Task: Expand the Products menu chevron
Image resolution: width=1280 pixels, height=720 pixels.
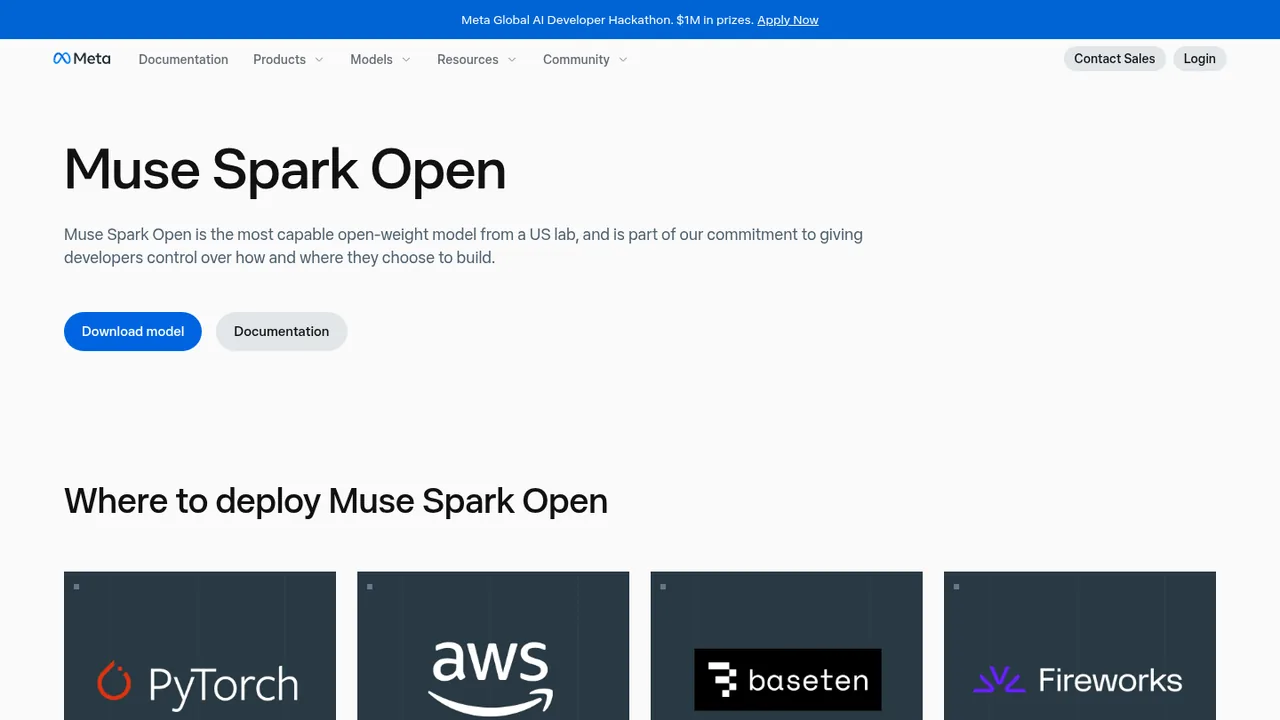Action: [319, 60]
